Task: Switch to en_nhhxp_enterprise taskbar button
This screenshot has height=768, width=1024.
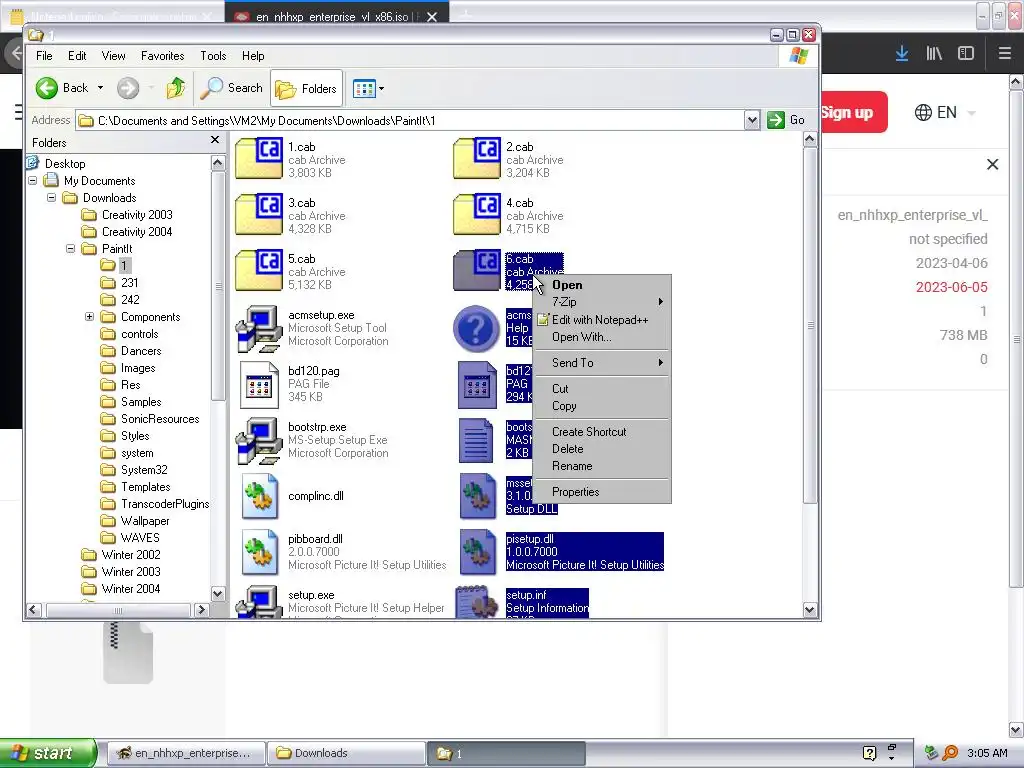Action: 186,753
